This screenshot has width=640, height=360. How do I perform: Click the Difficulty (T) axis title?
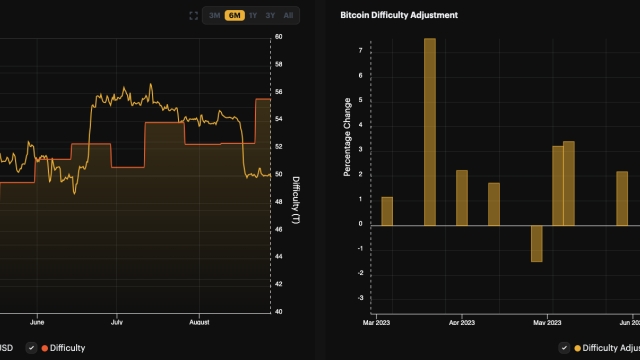pos(296,200)
